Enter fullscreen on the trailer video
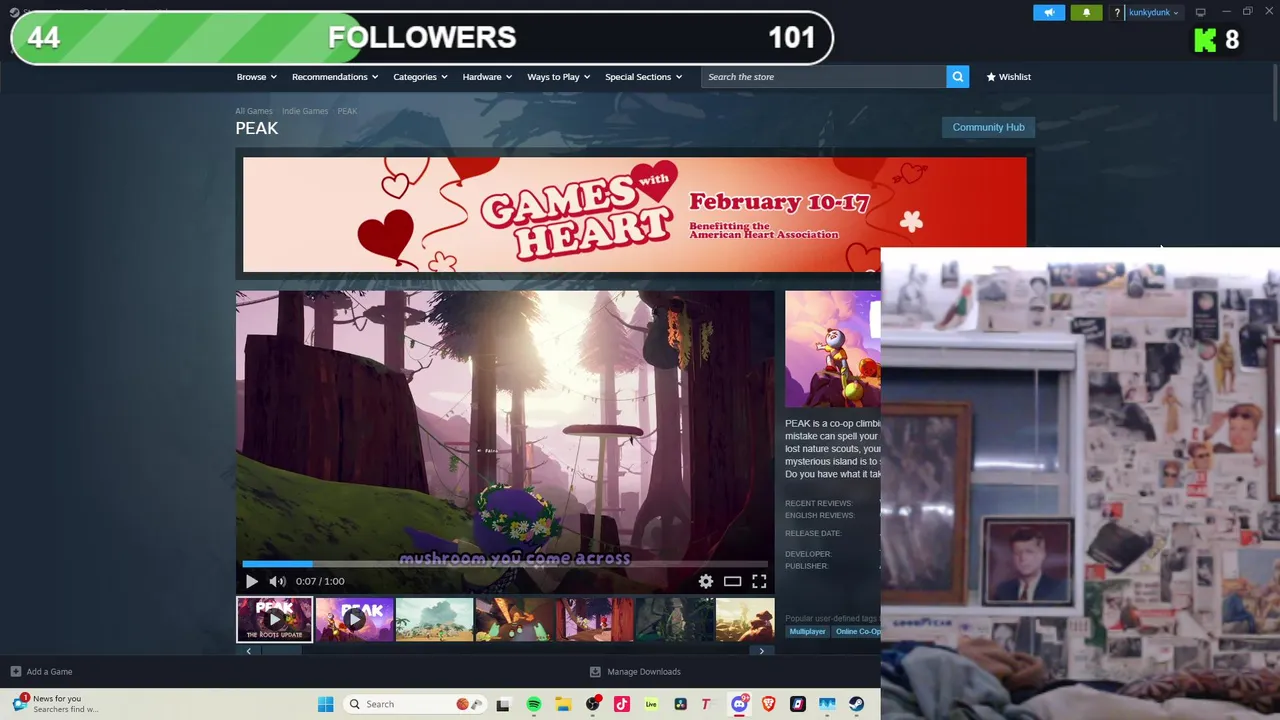The image size is (1280, 720). click(x=759, y=581)
